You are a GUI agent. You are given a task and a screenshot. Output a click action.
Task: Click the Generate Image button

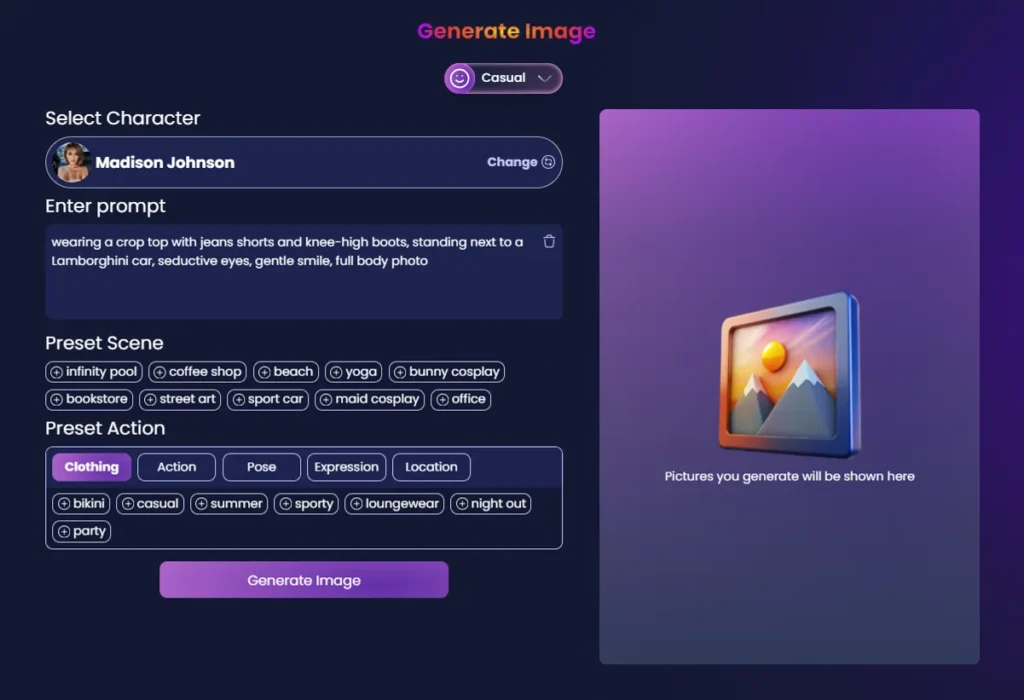pyautogui.click(x=304, y=580)
